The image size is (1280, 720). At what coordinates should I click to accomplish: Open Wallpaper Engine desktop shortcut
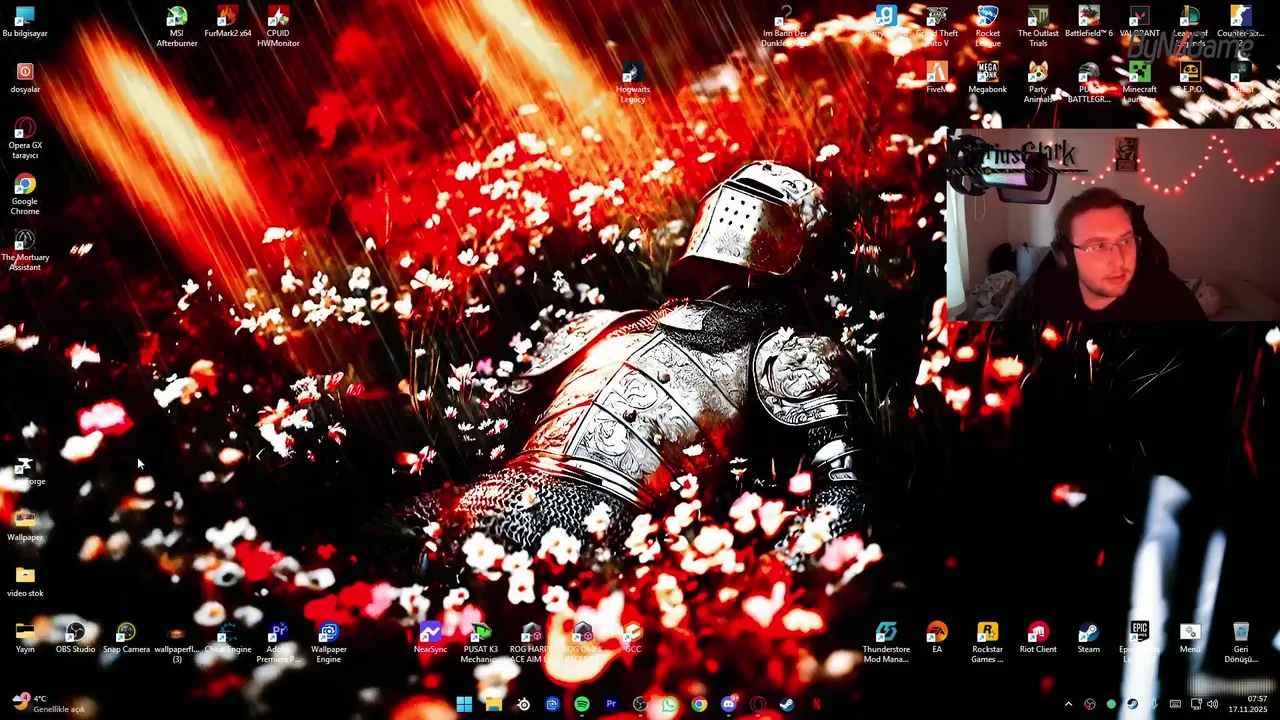tap(329, 643)
